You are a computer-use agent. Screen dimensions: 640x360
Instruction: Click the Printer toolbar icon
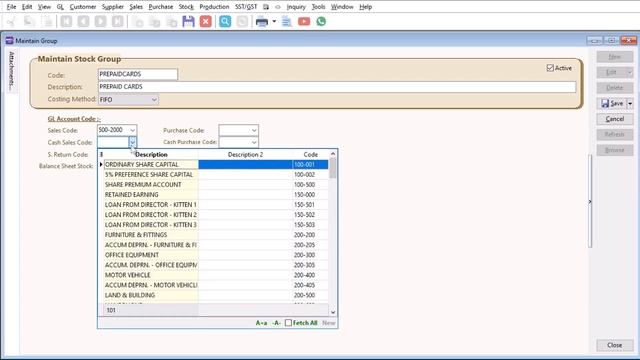click(x=262, y=22)
